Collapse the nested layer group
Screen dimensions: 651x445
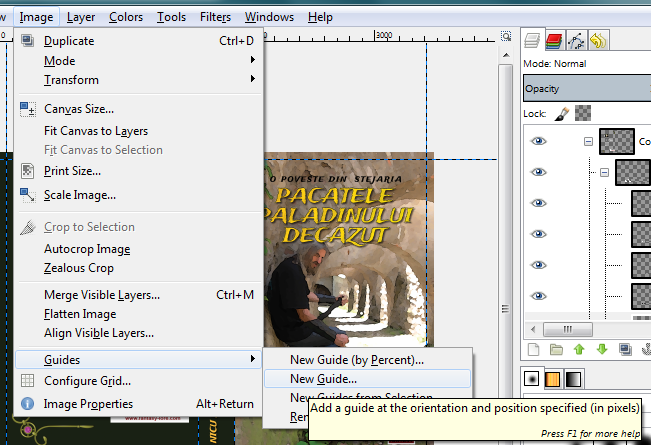point(604,172)
